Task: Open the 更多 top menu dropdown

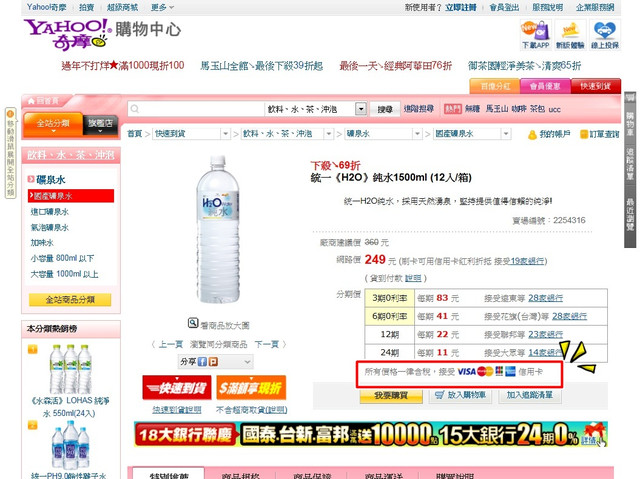Action: 162,7
